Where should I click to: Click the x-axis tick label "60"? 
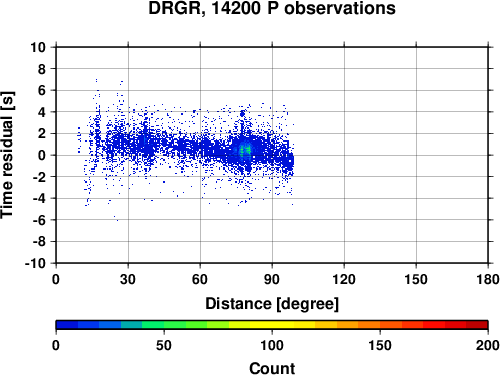[x=200, y=279]
